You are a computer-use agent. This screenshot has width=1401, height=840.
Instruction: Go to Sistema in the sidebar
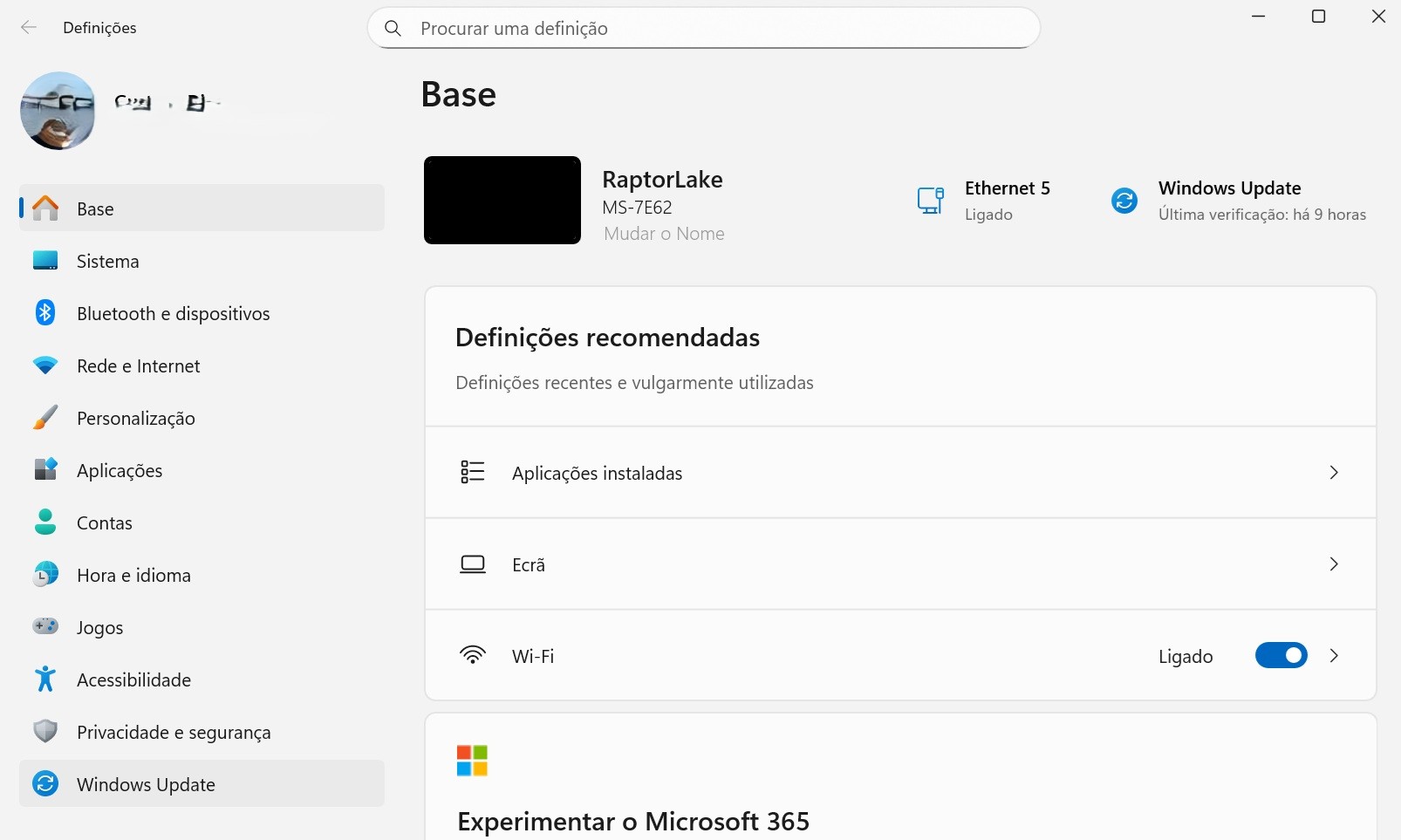tap(107, 261)
